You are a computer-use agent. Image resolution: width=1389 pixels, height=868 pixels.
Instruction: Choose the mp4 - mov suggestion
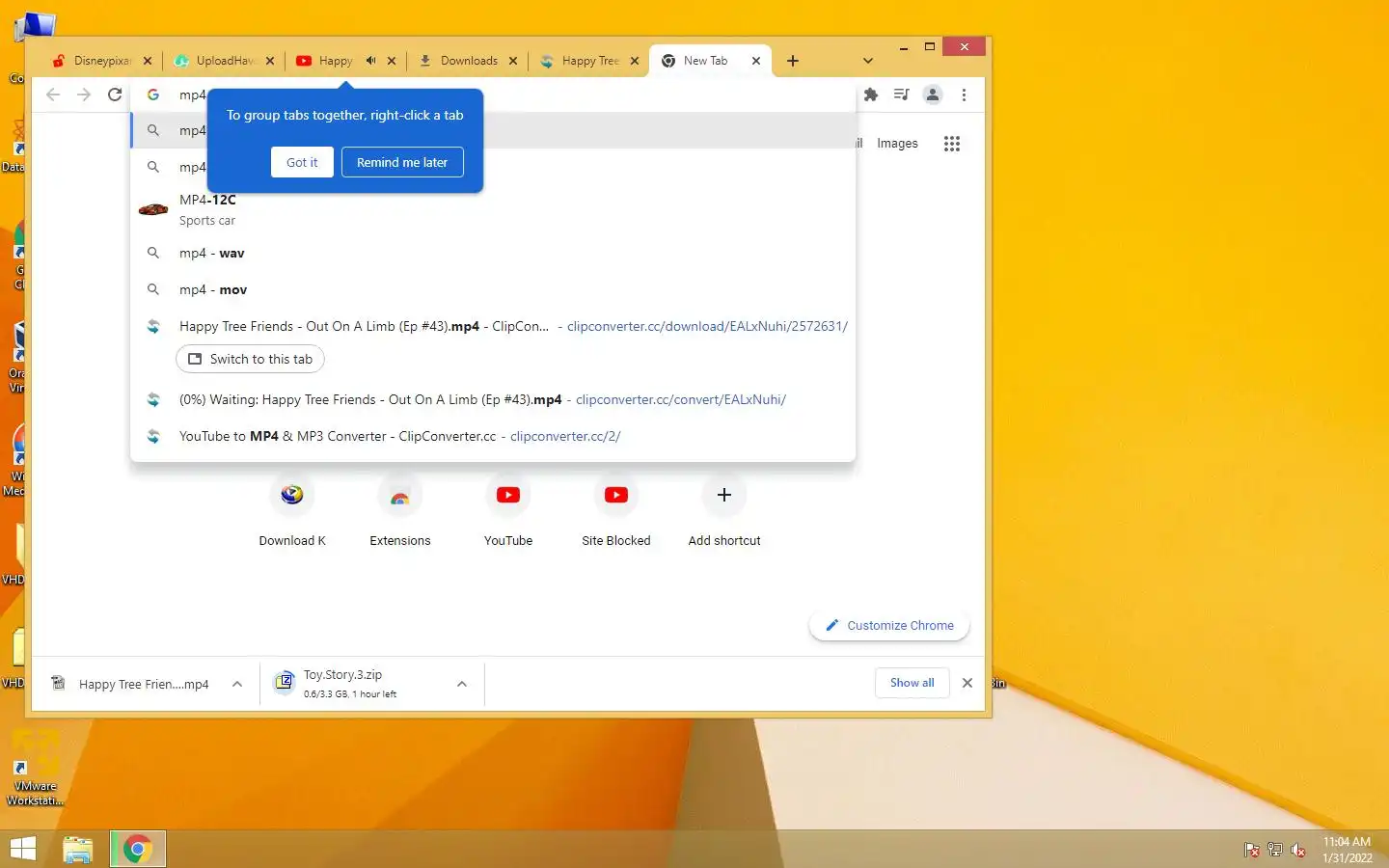[x=493, y=289]
